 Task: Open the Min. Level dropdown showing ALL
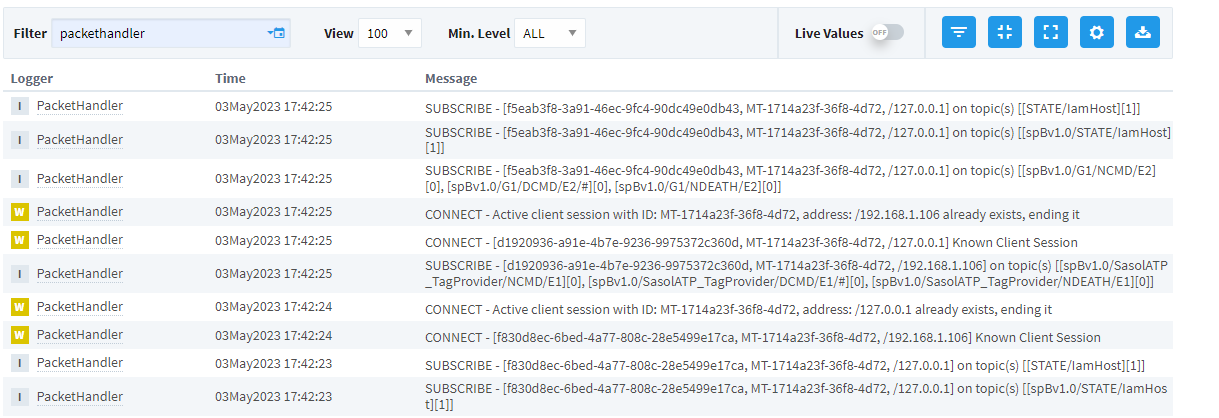549,33
